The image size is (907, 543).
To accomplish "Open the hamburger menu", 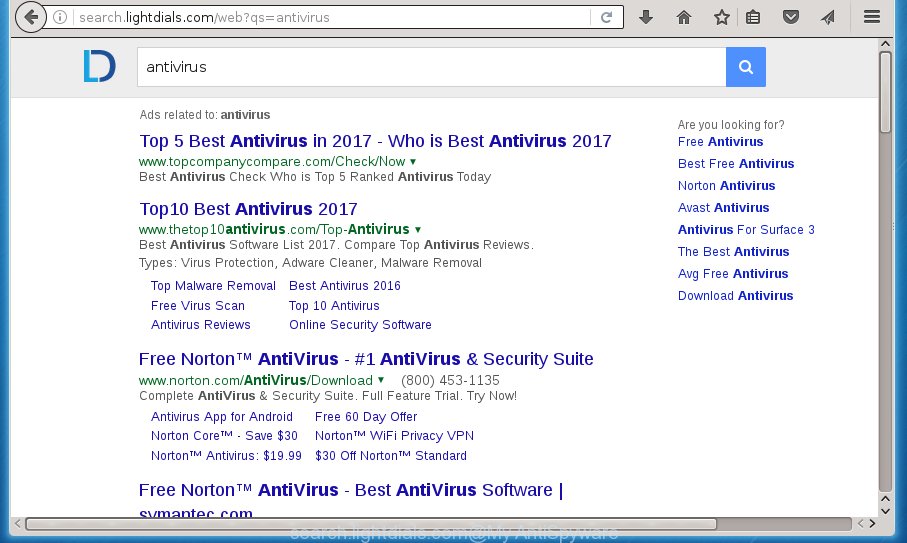I will tap(872, 17).
